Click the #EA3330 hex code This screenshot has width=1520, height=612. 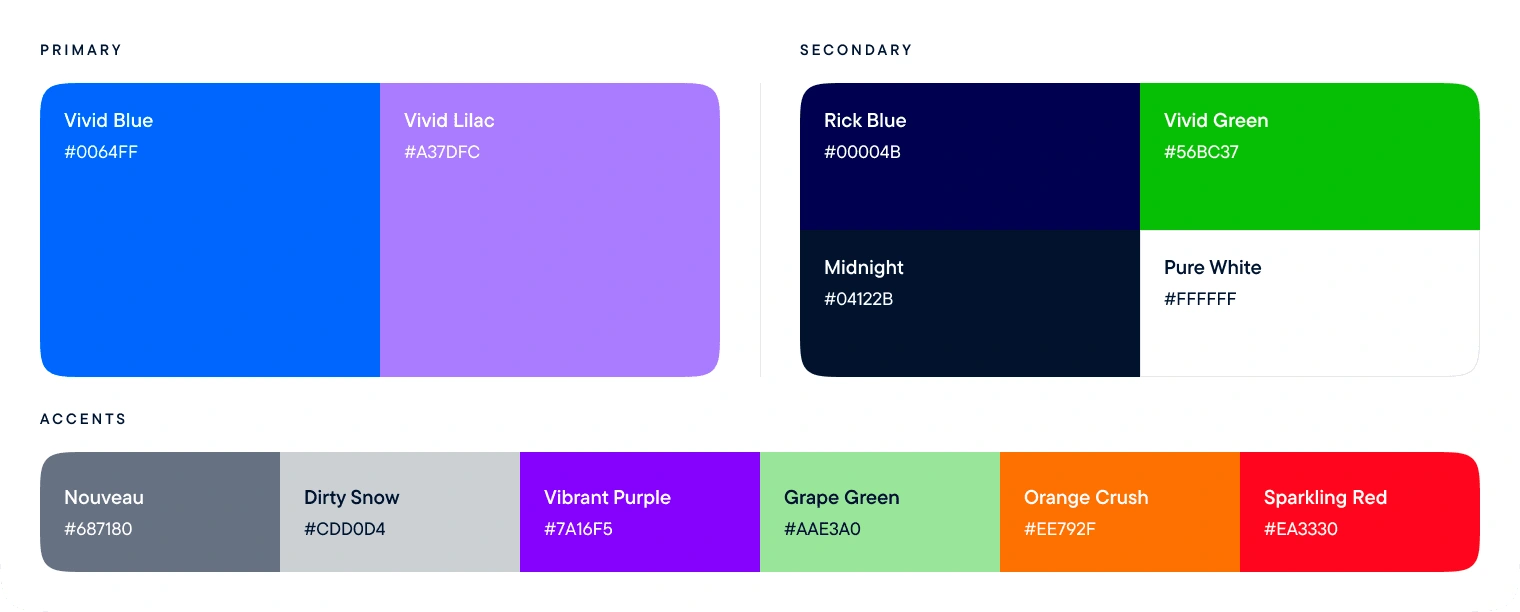(1300, 530)
